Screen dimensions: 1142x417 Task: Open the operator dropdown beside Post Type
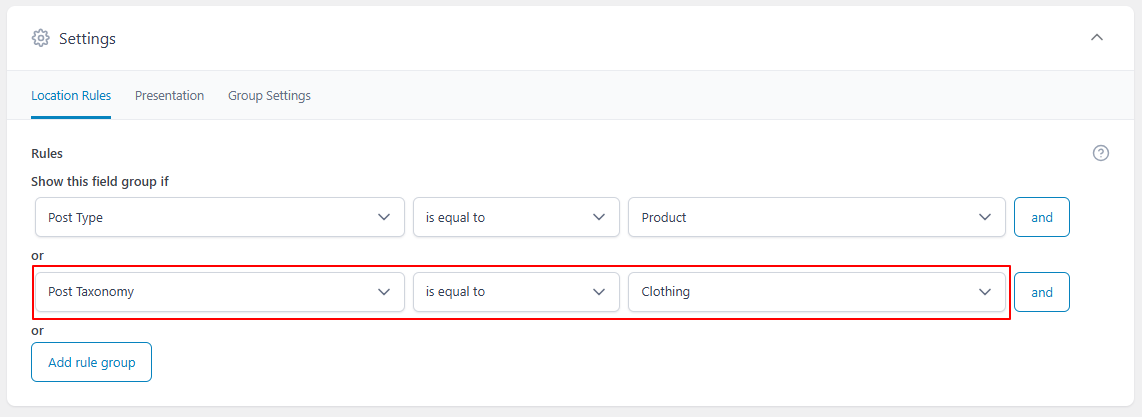[516, 217]
